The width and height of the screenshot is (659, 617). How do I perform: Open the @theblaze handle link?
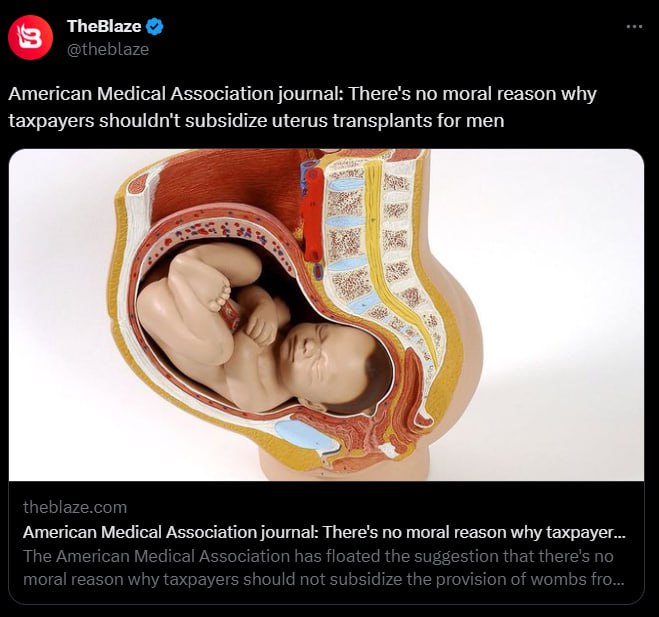click(x=108, y=49)
